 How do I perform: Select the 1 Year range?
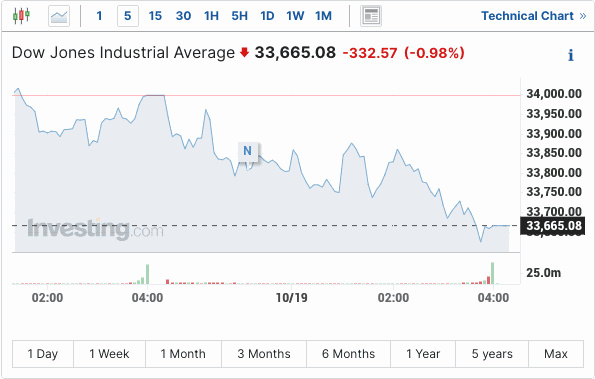(x=423, y=354)
